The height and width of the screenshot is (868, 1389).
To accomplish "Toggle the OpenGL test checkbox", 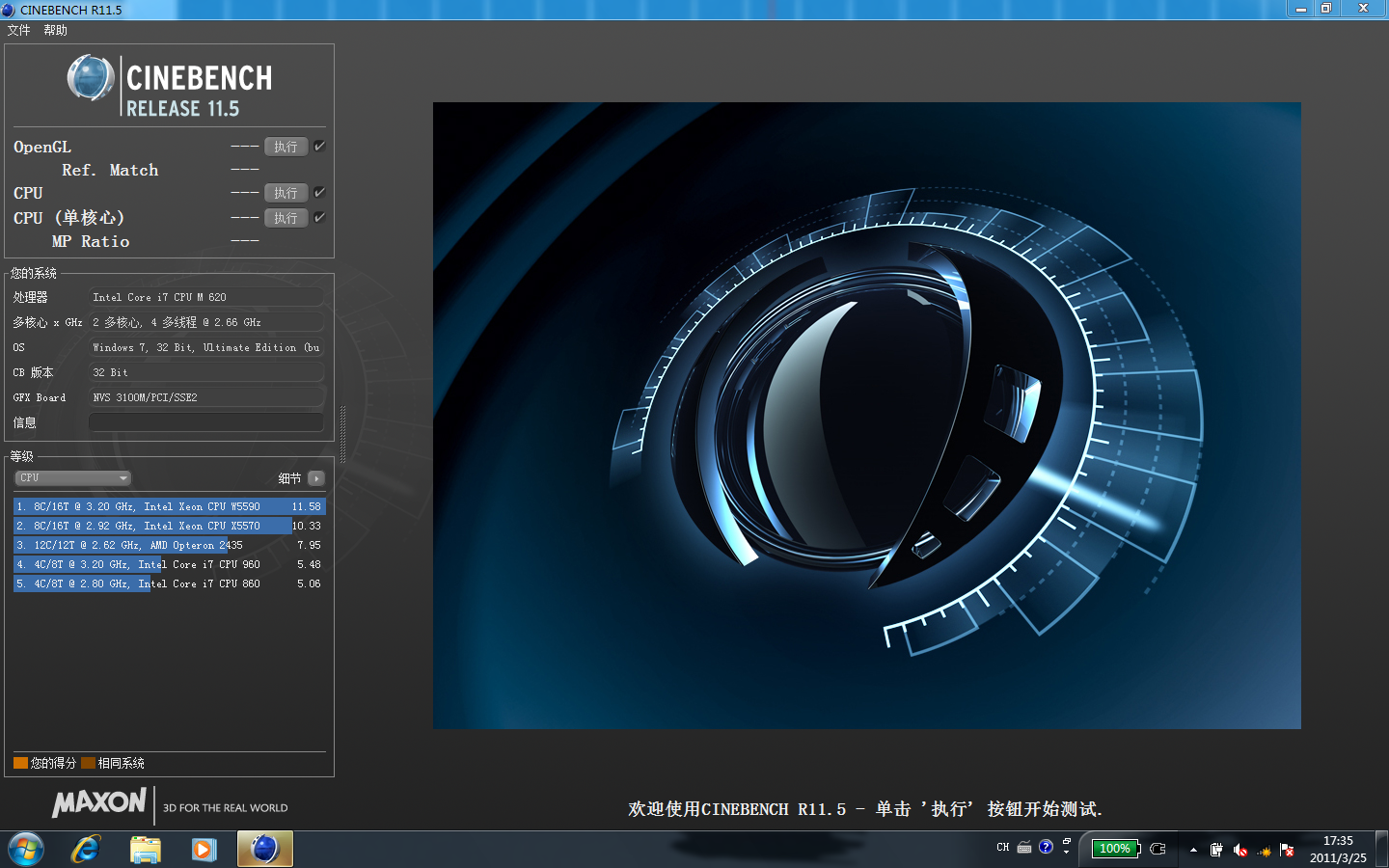I will point(319,147).
